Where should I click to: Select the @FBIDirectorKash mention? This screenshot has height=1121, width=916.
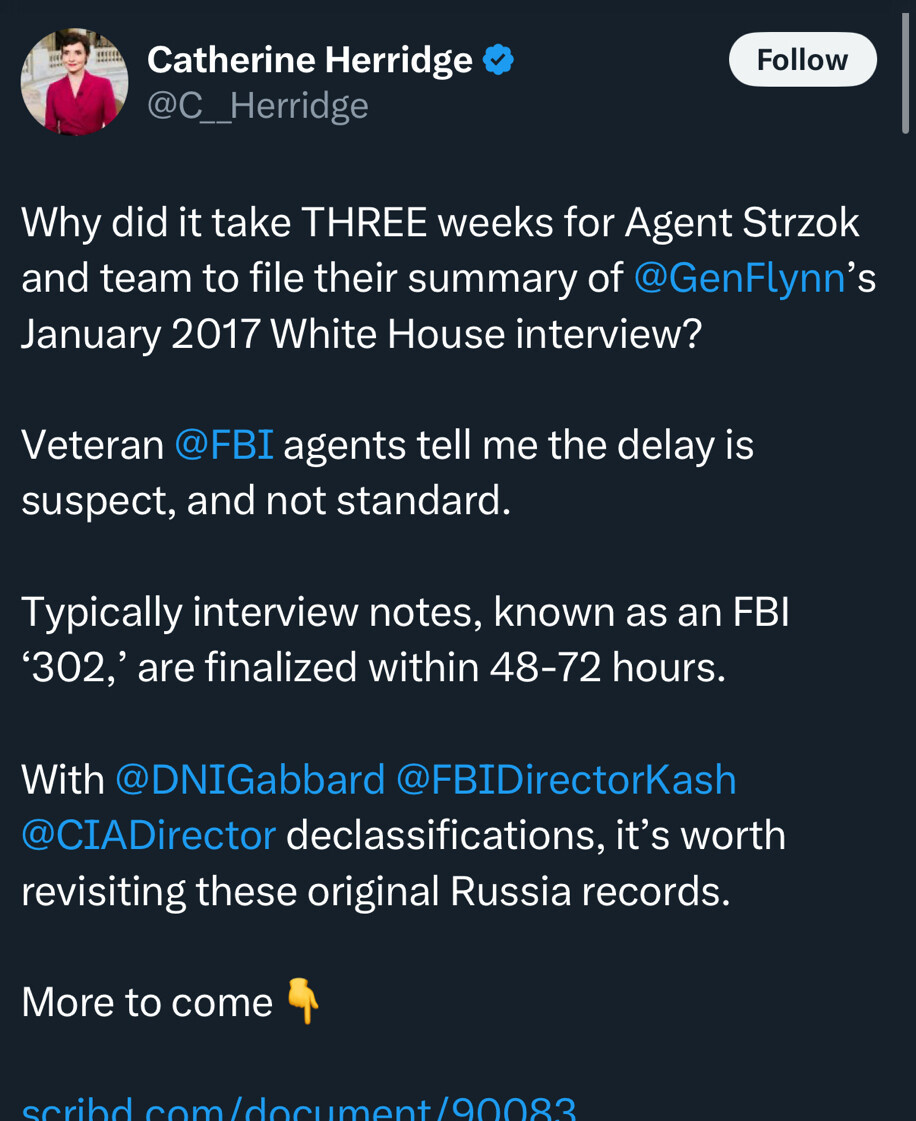pos(566,780)
